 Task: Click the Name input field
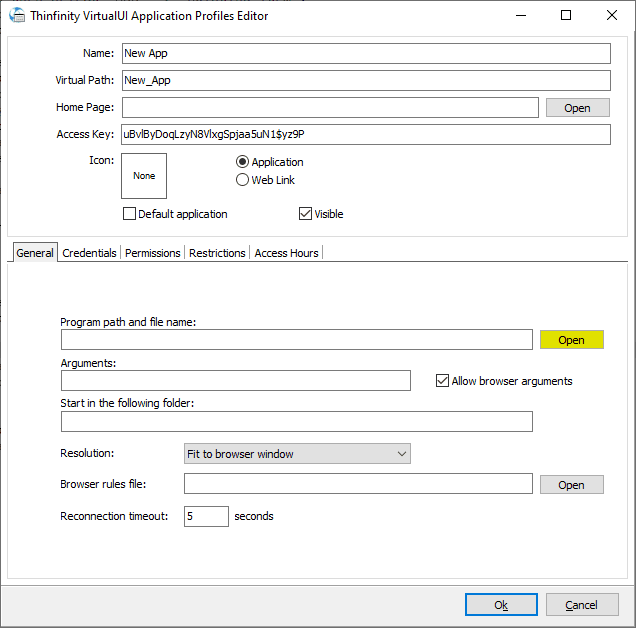click(366, 54)
